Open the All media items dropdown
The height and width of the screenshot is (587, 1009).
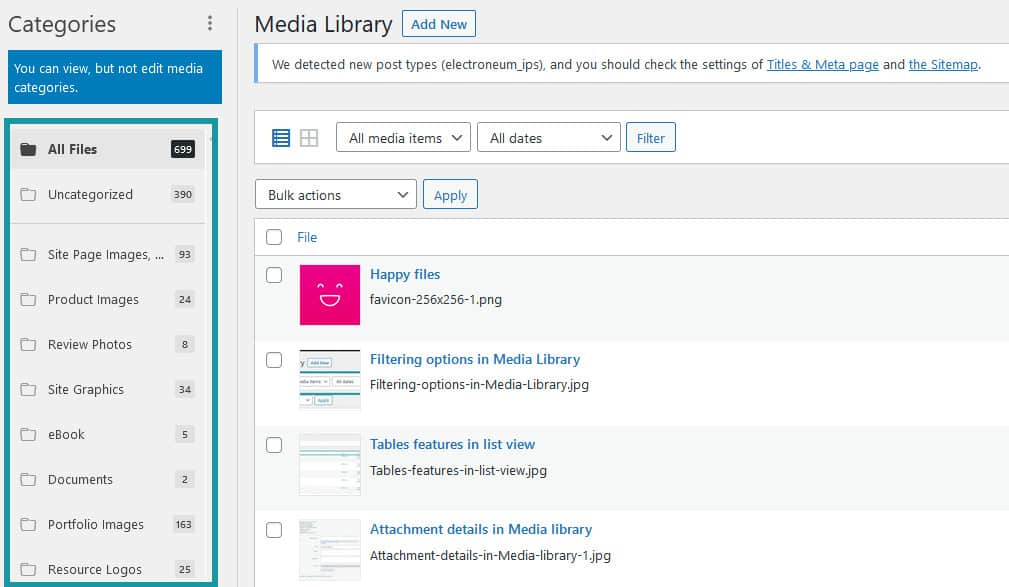pos(403,138)
